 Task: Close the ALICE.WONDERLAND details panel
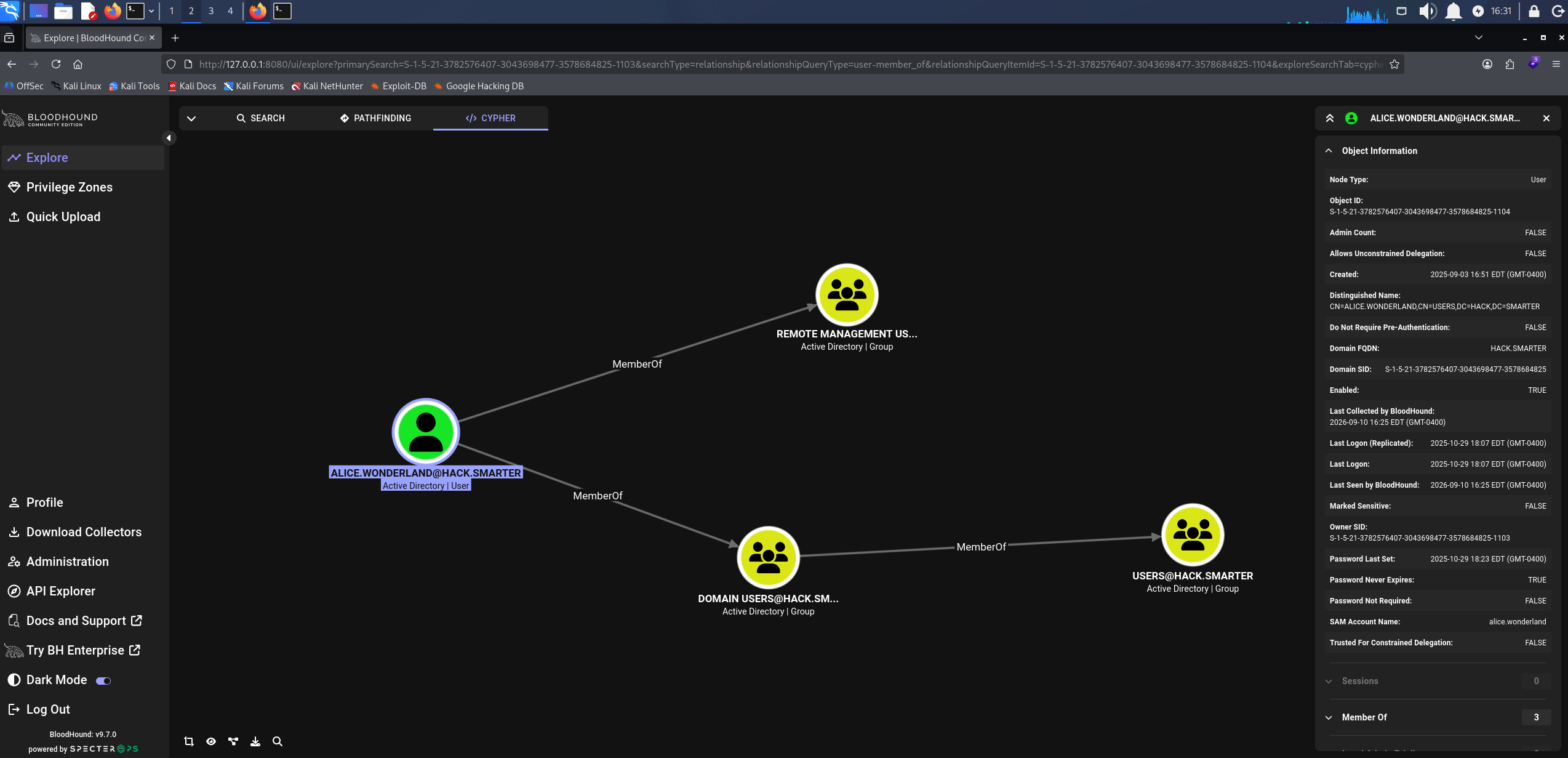click(x=1546, y=118)
